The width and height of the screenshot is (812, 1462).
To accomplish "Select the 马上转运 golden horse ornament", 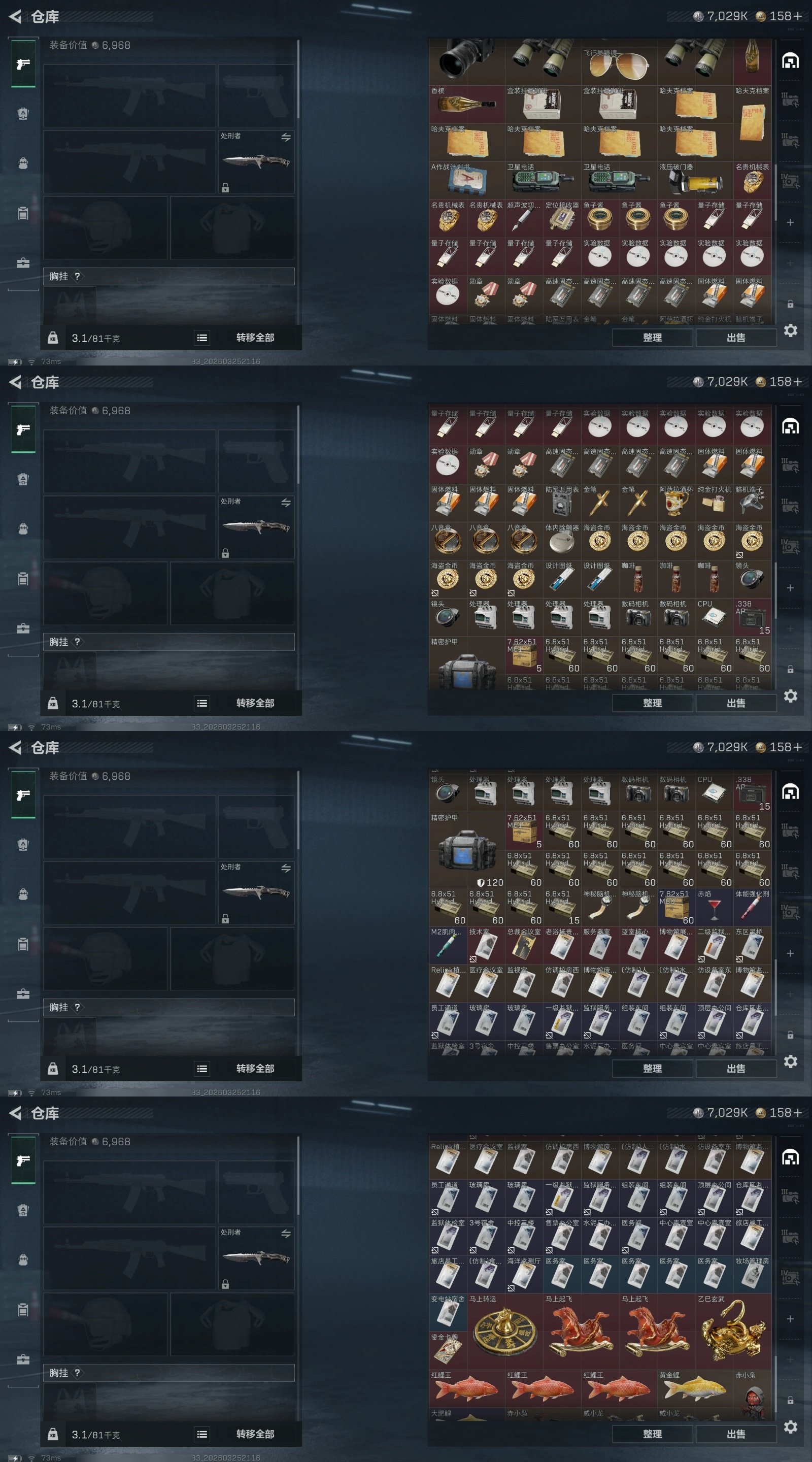I will [x=505, y=1332].
